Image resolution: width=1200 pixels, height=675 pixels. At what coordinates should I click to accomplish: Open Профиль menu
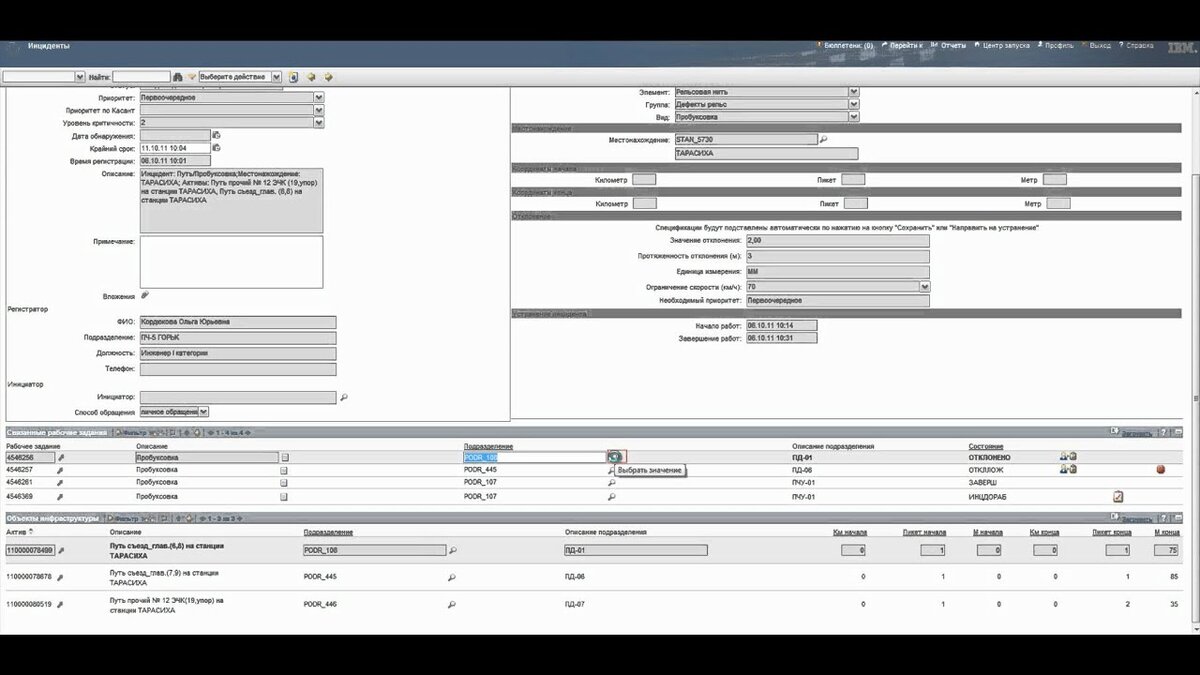pos(1056,46)
